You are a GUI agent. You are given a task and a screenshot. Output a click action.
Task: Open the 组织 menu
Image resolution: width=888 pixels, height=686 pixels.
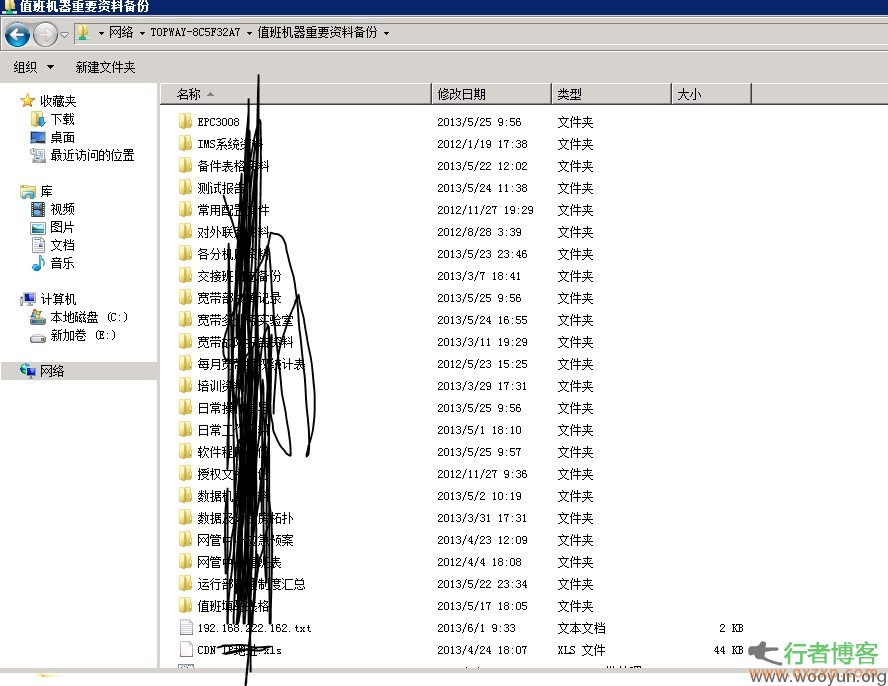(x=33, y=67)
